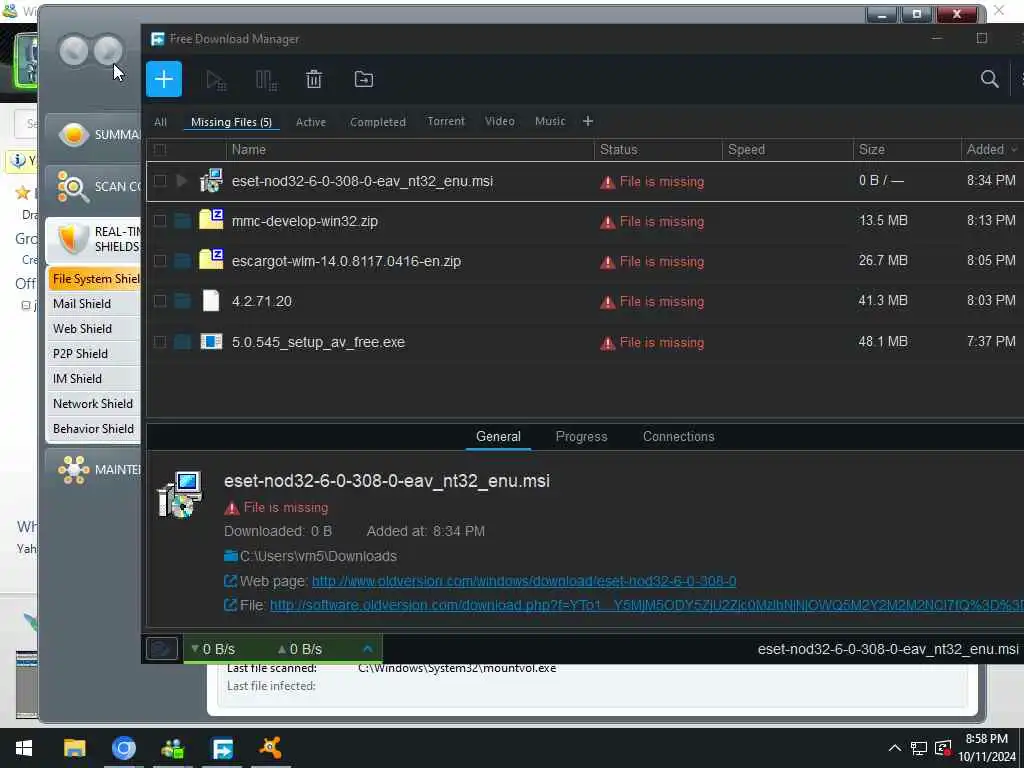
Task: Open the software.oldversion.com File link
Action: (x=647, y=605)
